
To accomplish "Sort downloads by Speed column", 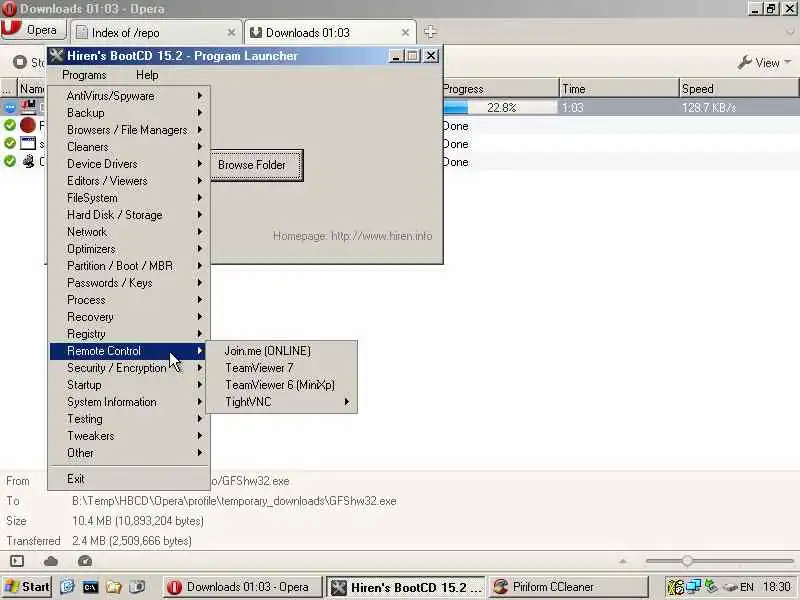I will [x=739, y=89].
